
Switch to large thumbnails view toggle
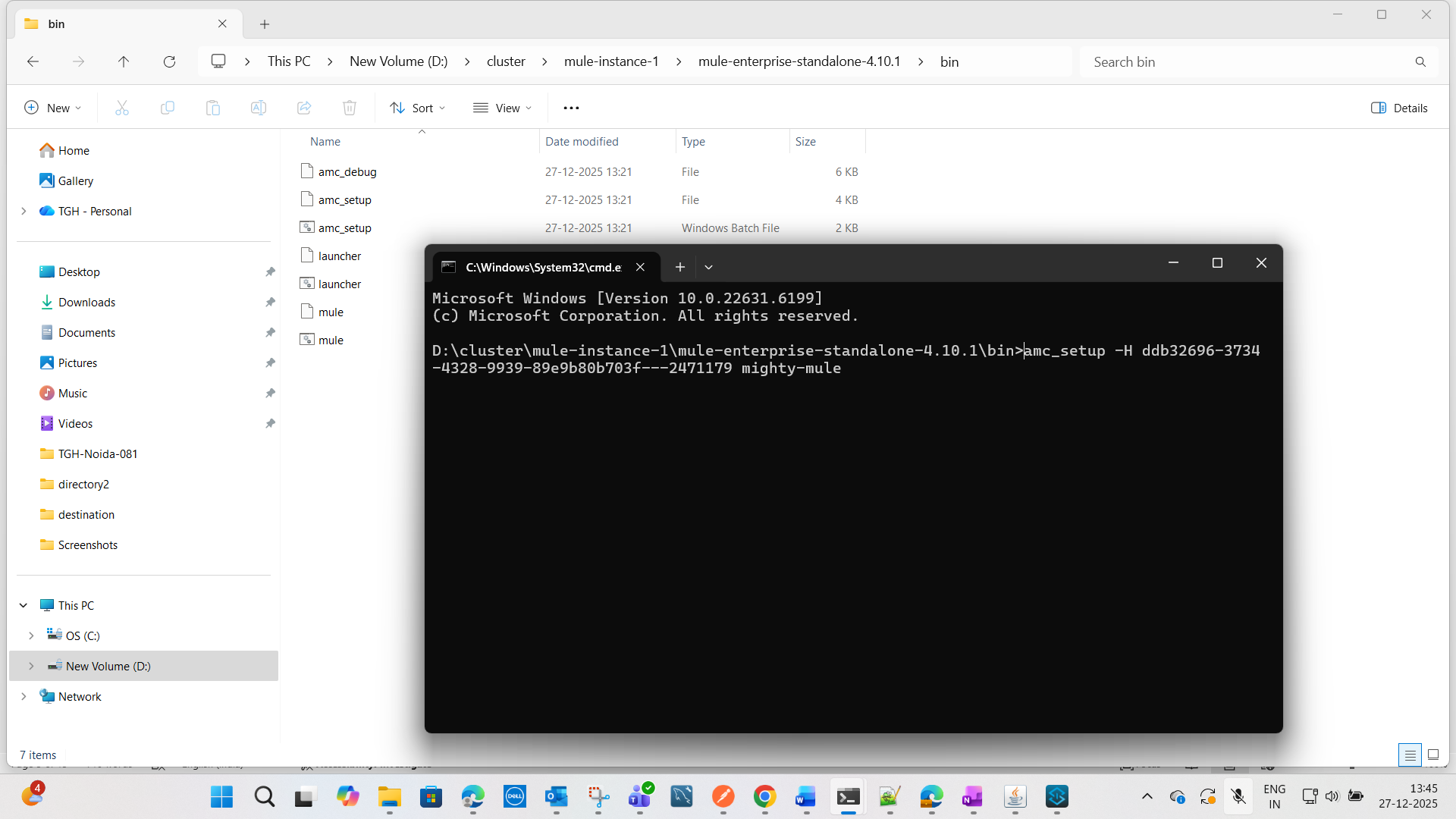click(1432, 755)
